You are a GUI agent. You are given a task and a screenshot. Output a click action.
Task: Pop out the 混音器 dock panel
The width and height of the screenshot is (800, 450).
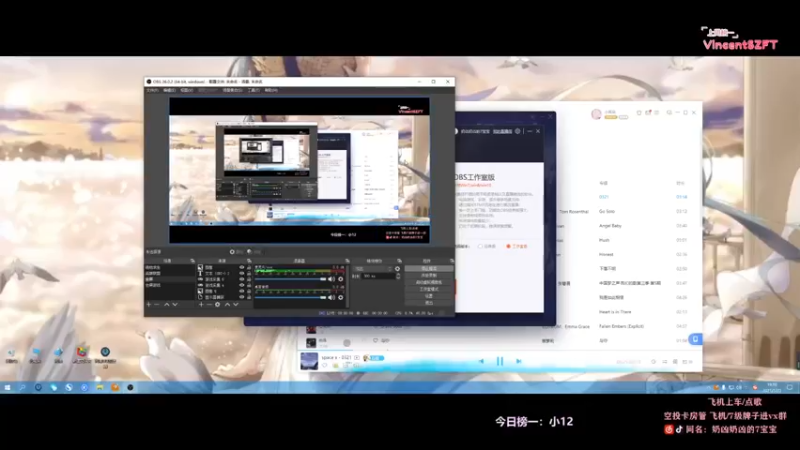point(347,261)
